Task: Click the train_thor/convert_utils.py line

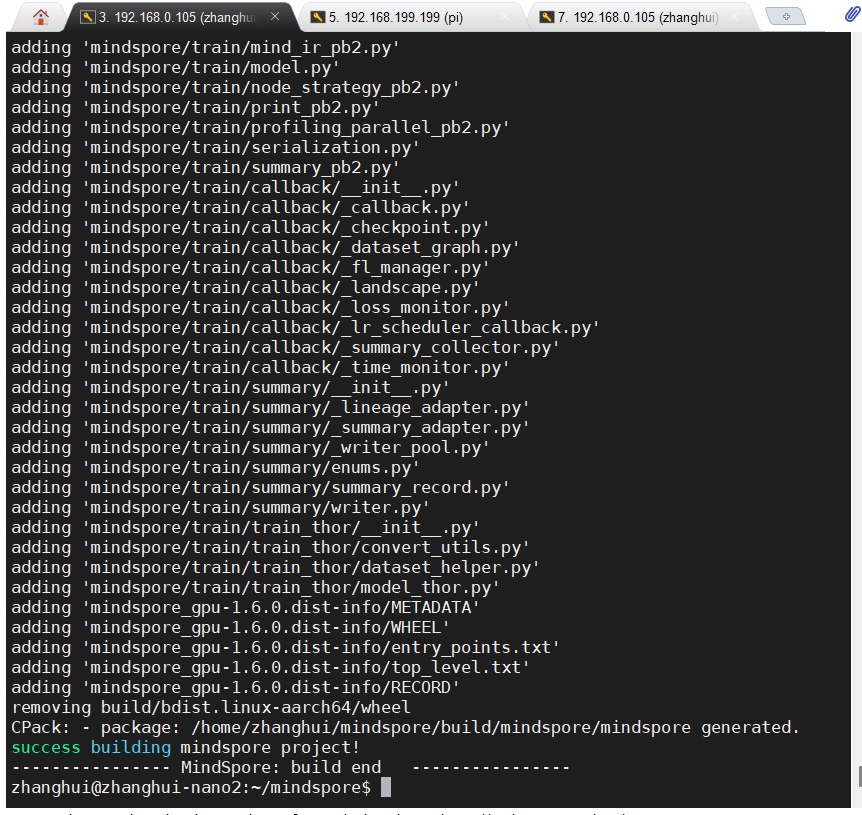Action: coord(270,547)
